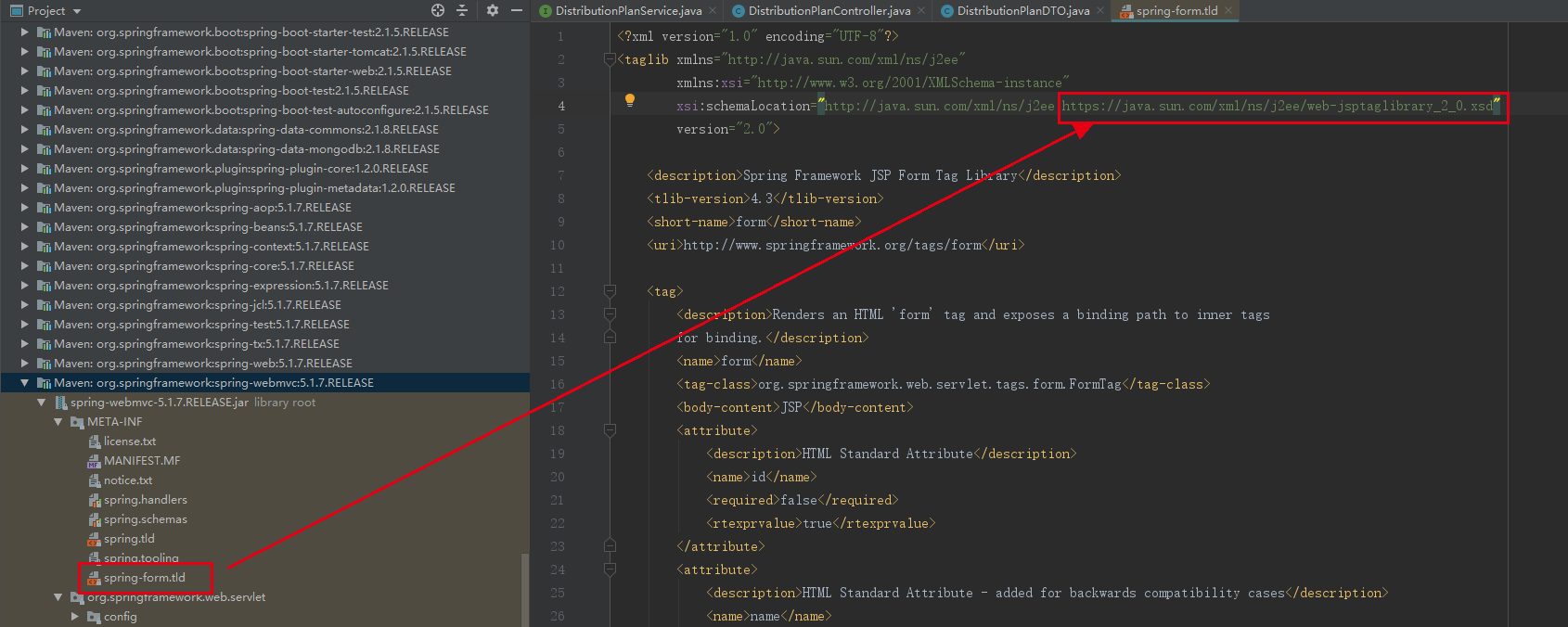1568x627 pixels.
Task: Click the locate/scroll-from-source target icon
Action: coord(438,10)
